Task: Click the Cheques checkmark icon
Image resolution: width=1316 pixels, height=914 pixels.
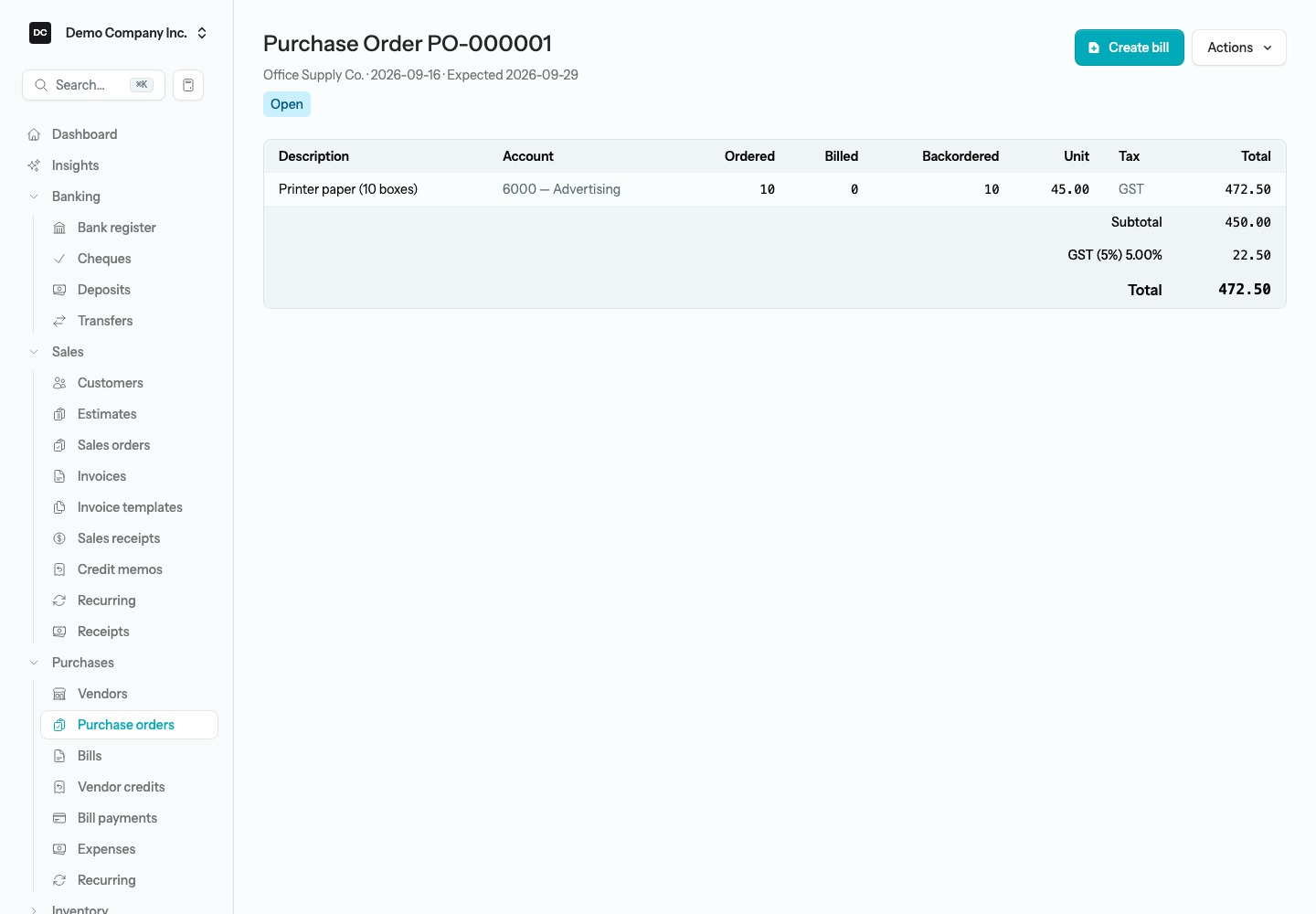Action: [59, 259]
